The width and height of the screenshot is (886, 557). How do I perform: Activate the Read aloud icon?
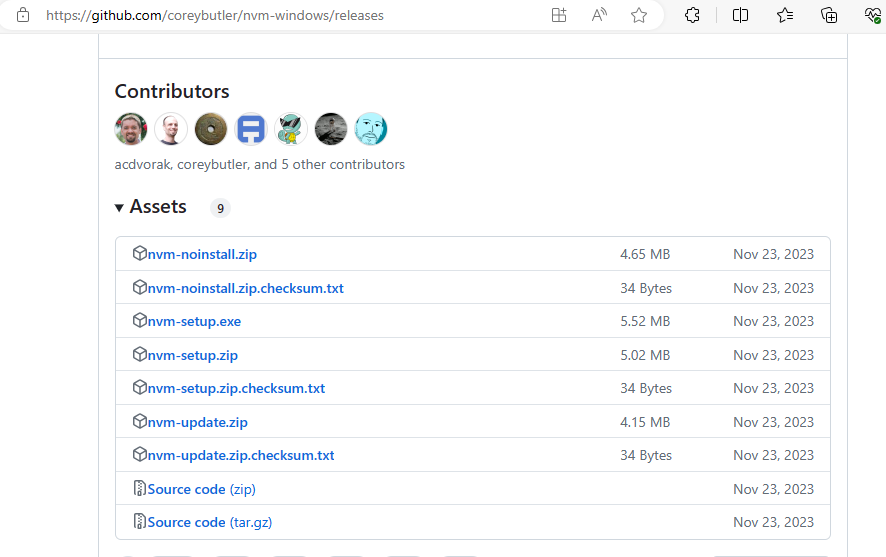click(599, 15)
